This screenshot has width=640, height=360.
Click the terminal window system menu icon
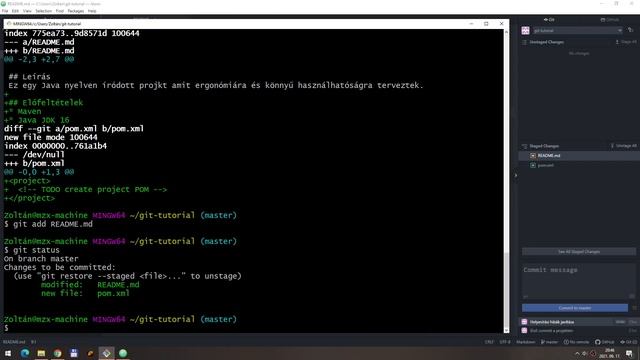point(9,24)
